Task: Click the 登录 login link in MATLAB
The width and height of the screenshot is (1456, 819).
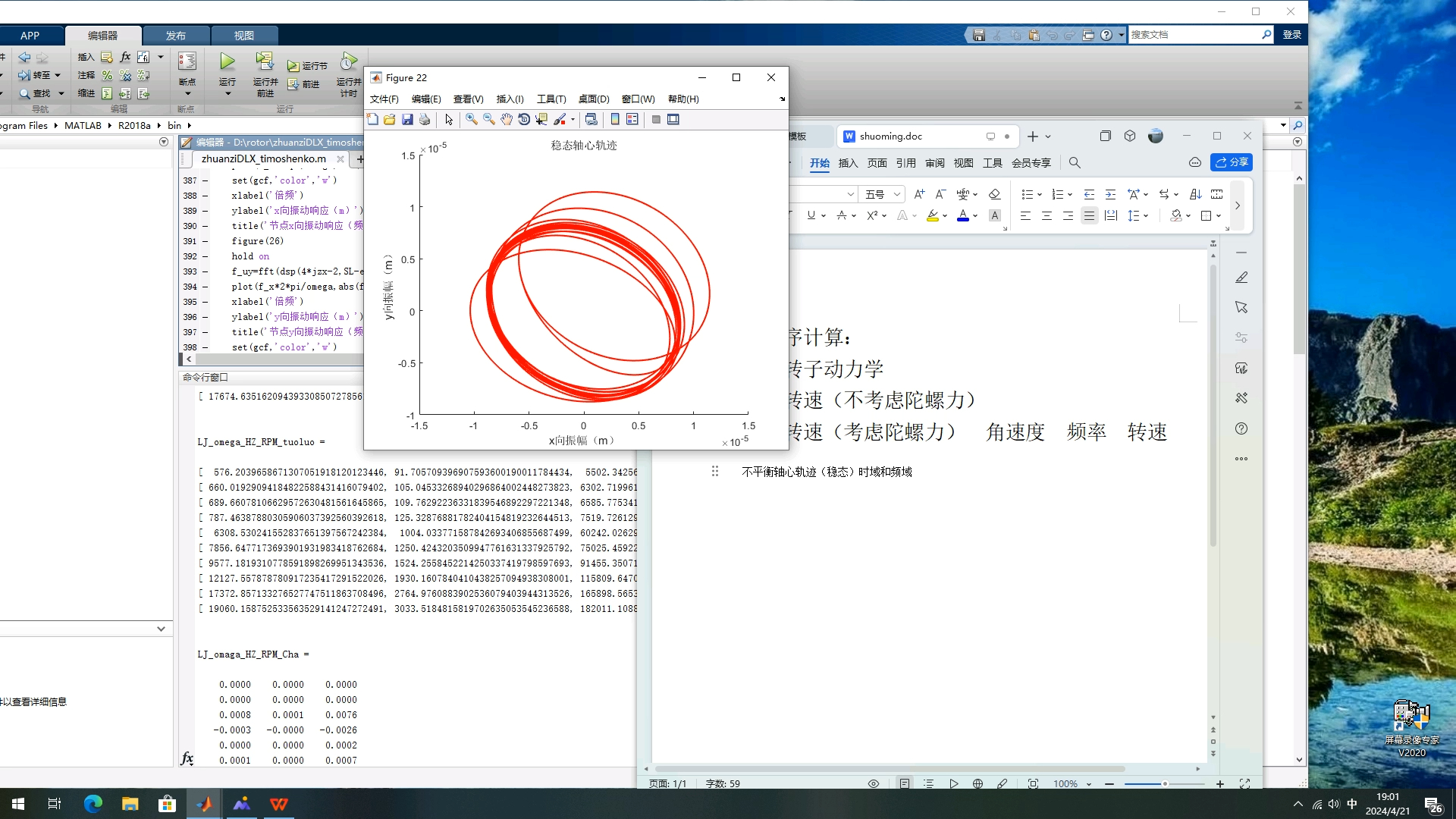Action: (1291, 35)
